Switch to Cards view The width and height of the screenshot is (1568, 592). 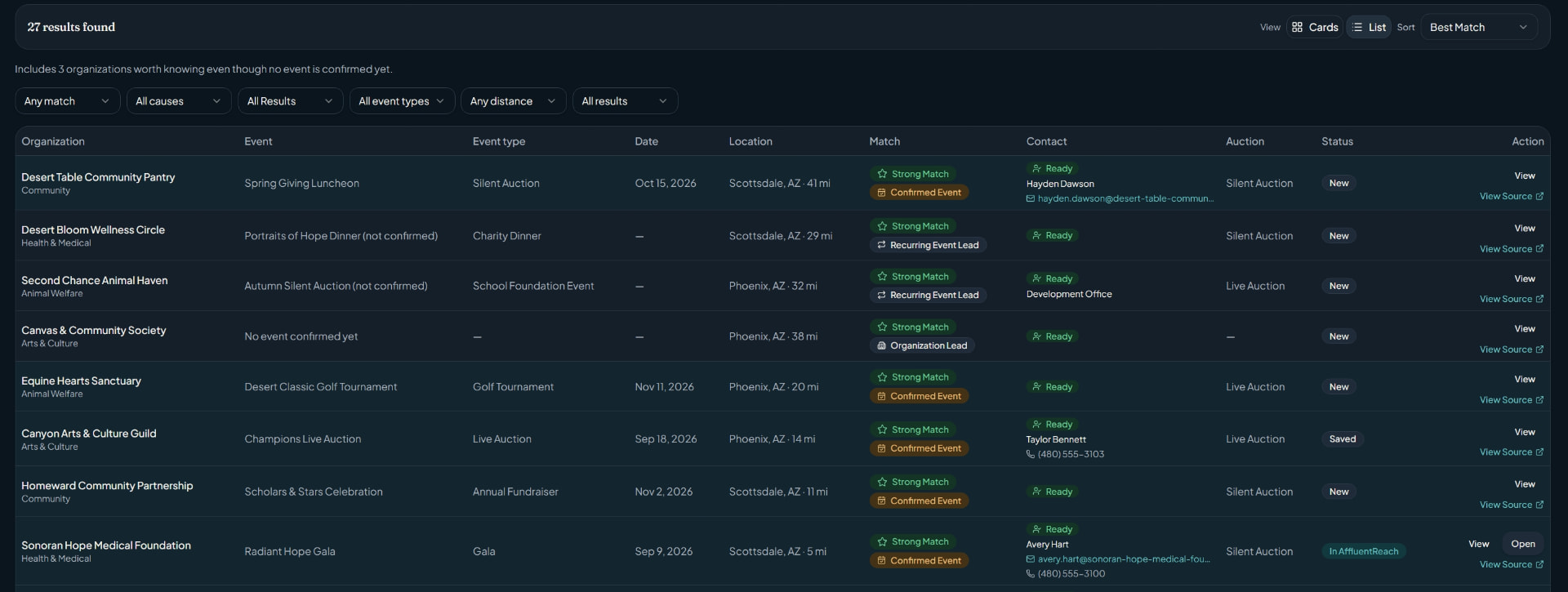1315,27
